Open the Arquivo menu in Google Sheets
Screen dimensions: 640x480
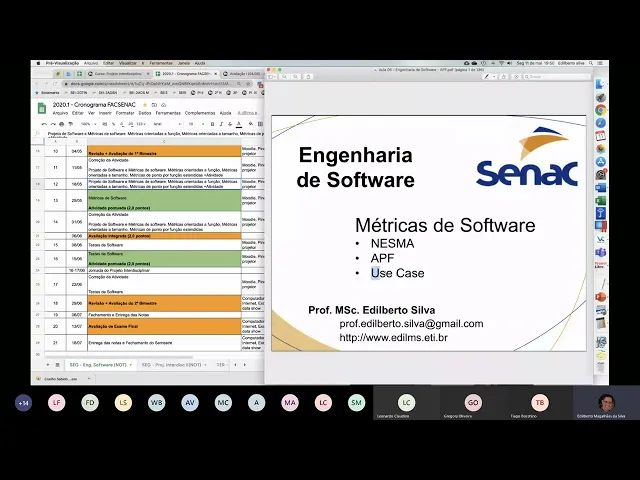point(60,113)
